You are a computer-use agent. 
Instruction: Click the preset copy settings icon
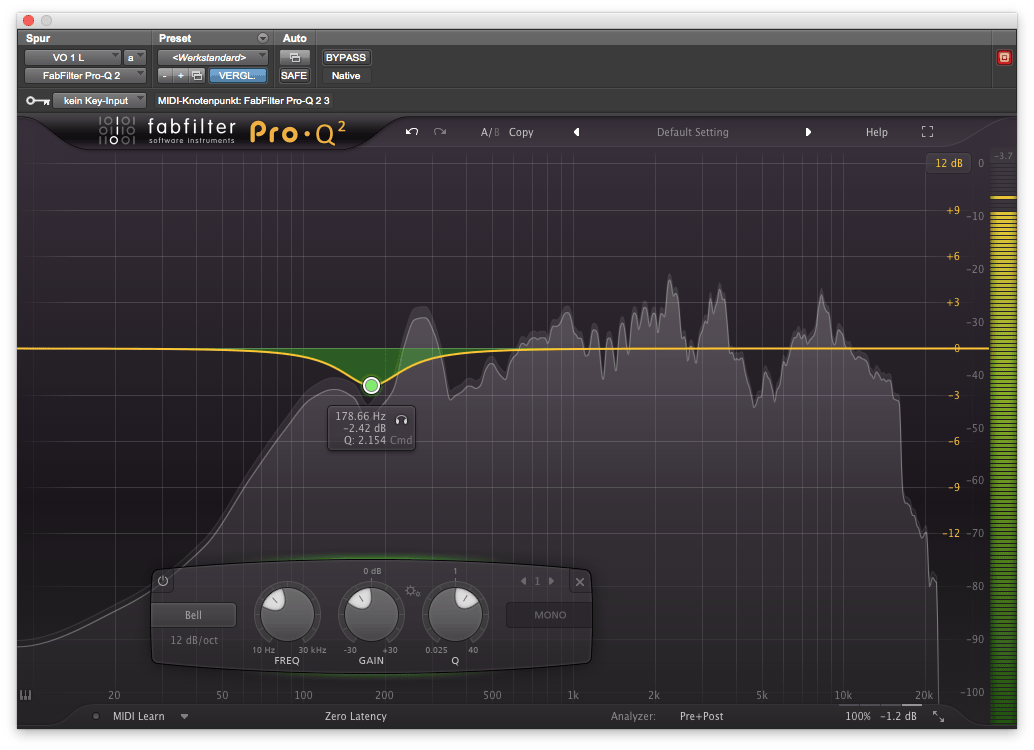pyautogui.click(x=197, y=76)
